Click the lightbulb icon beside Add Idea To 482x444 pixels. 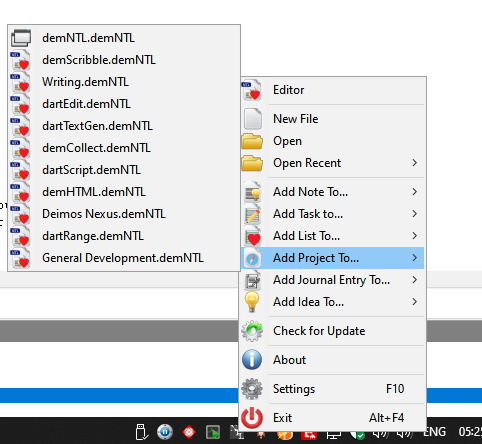pyautogui.click(x=252, y=302)
